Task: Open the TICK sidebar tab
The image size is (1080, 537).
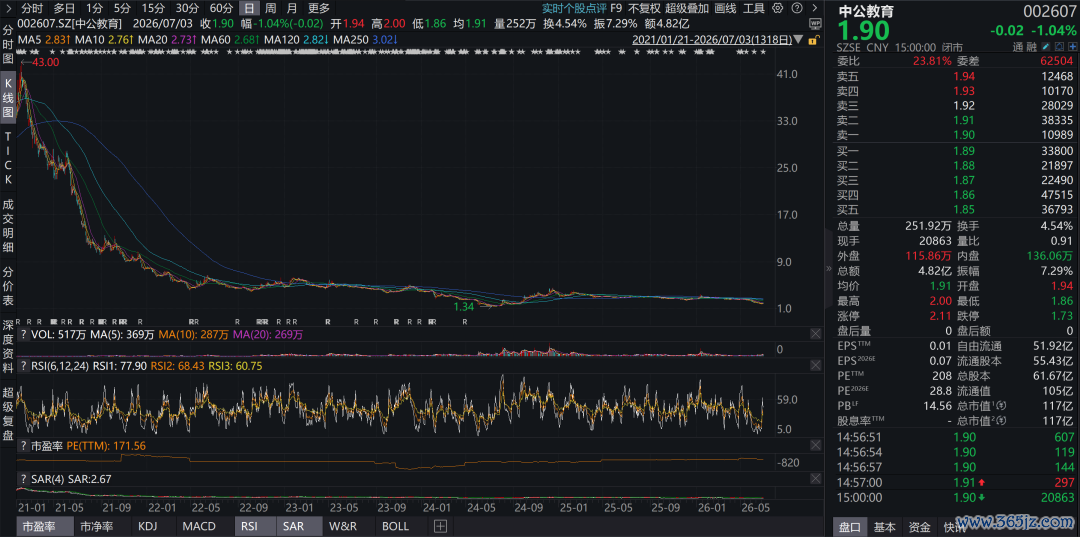Action: 8,158
